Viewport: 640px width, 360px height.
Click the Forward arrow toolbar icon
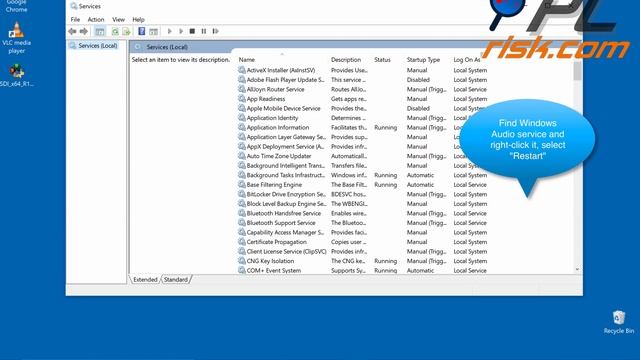click(84, 31)
